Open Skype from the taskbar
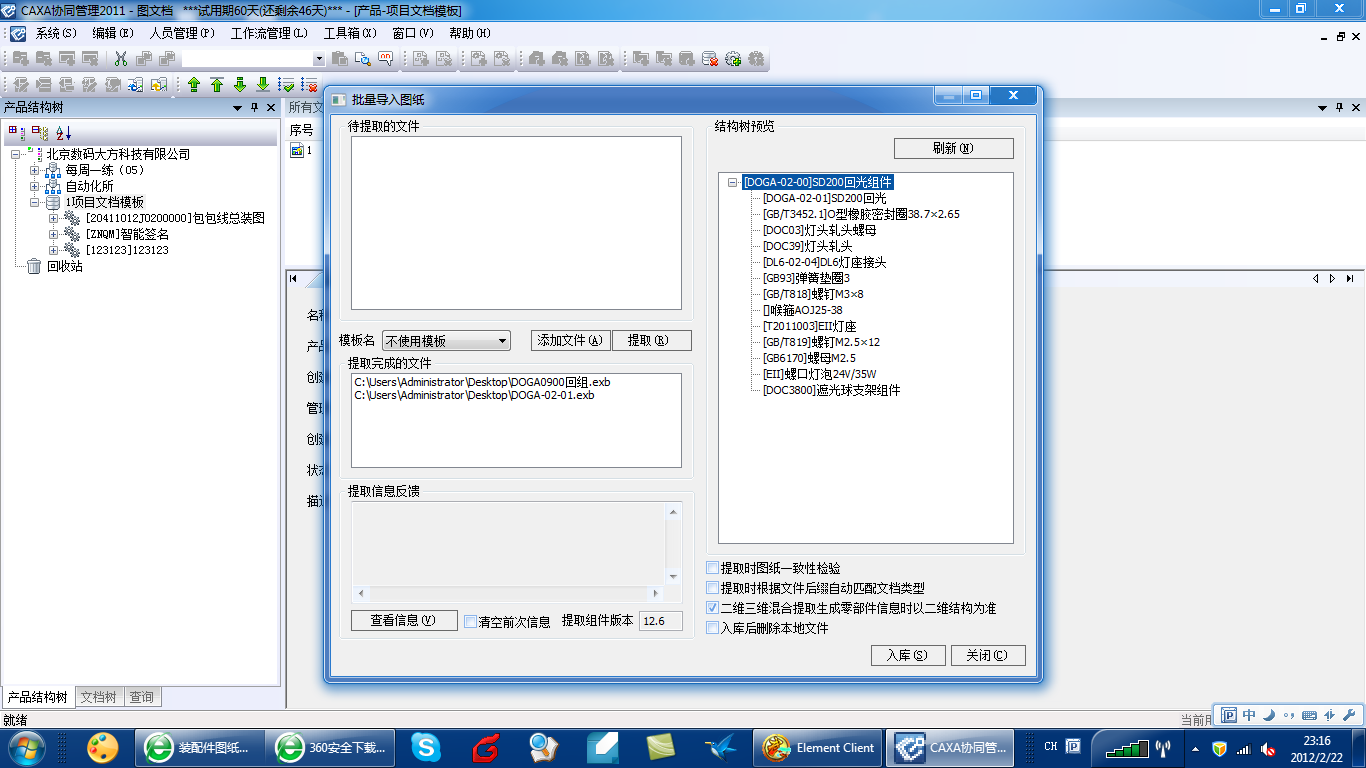 point(426,747)
